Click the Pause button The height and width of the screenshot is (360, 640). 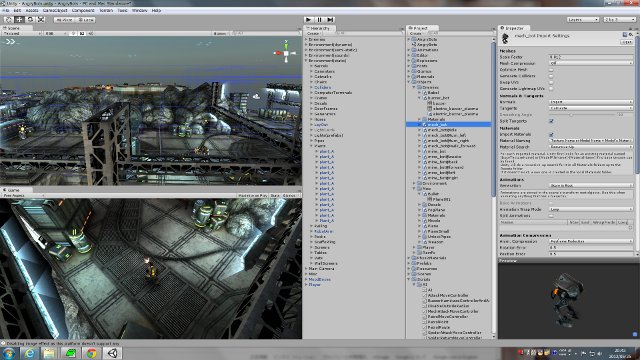[319, 20]
